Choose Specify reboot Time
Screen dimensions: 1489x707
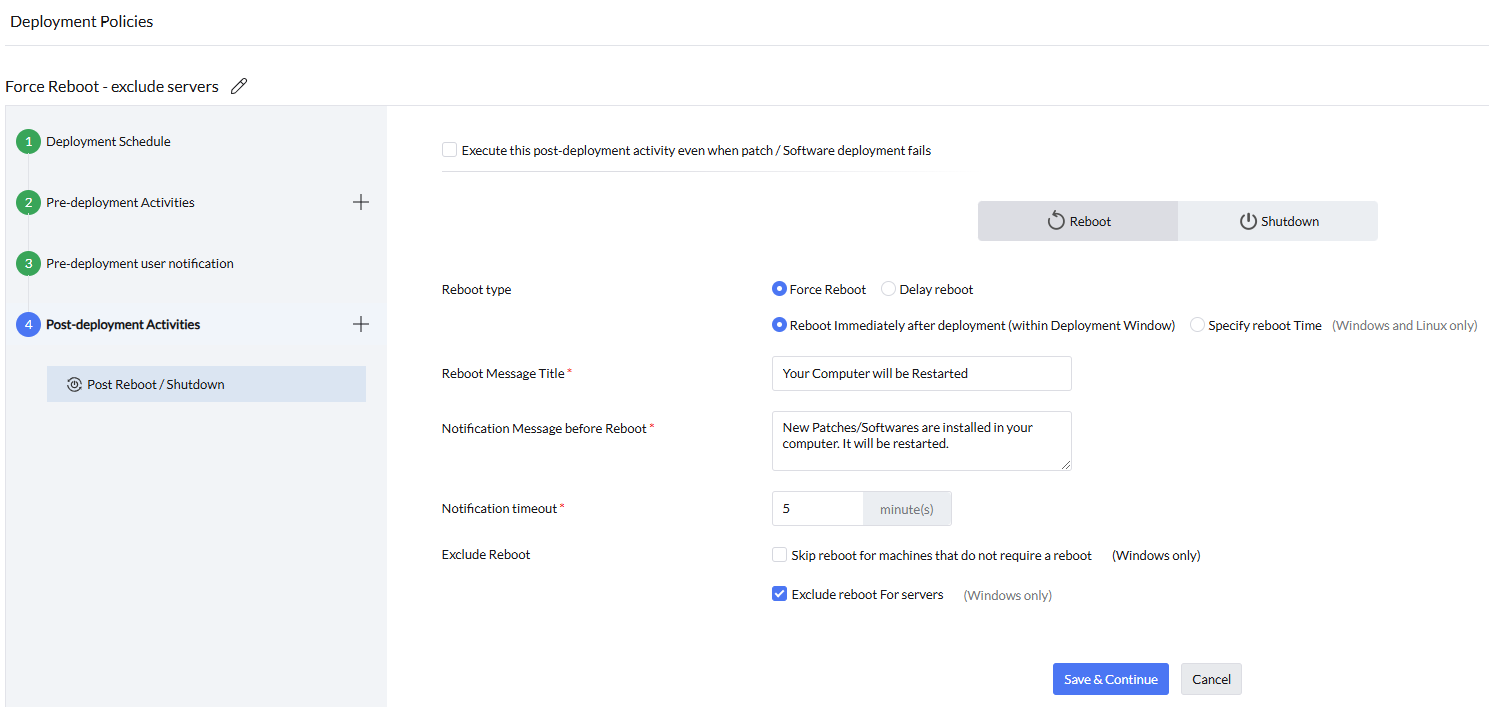click(x=1197, y=324)
